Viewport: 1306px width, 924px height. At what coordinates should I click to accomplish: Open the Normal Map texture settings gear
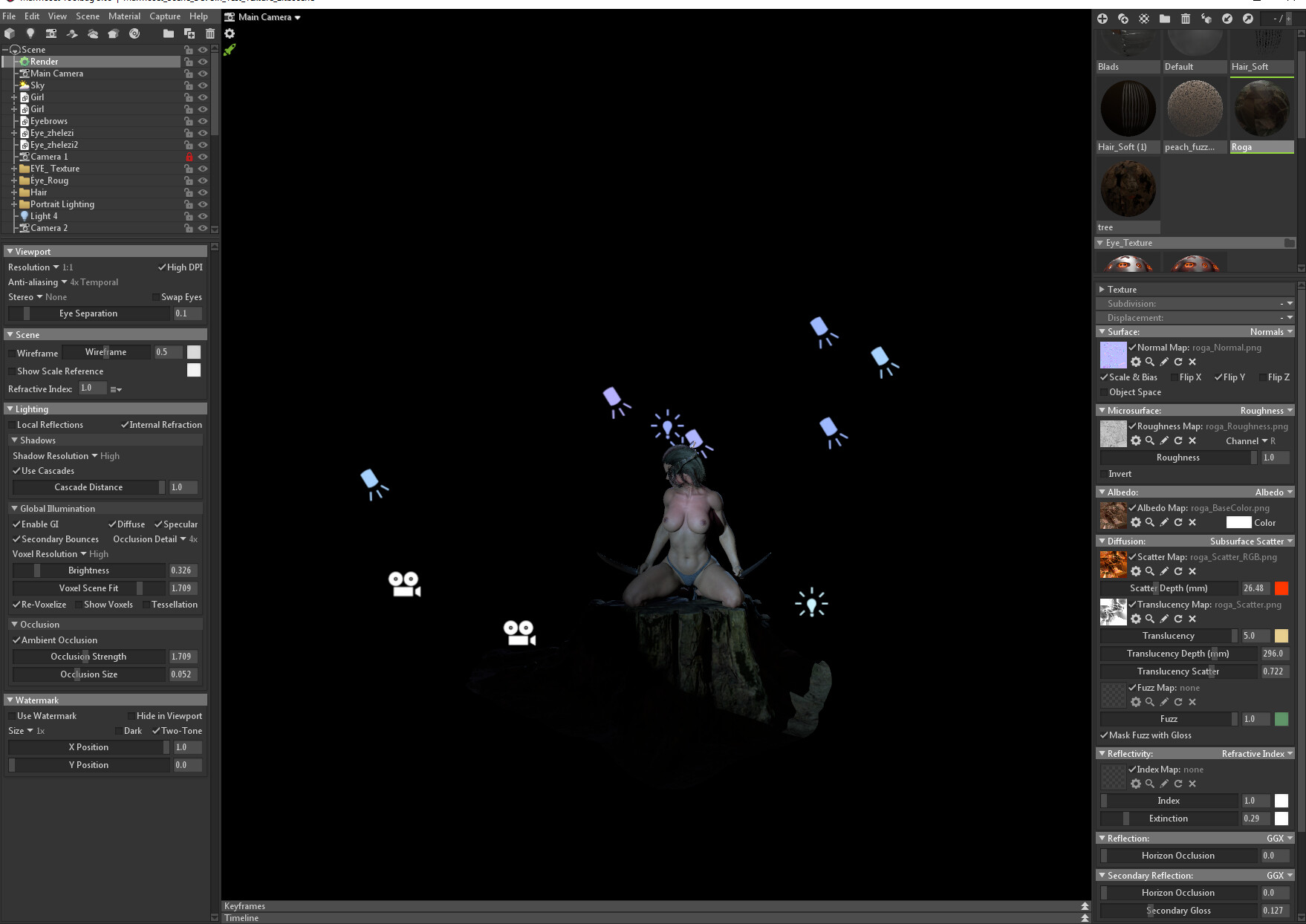pos(1136,362)
